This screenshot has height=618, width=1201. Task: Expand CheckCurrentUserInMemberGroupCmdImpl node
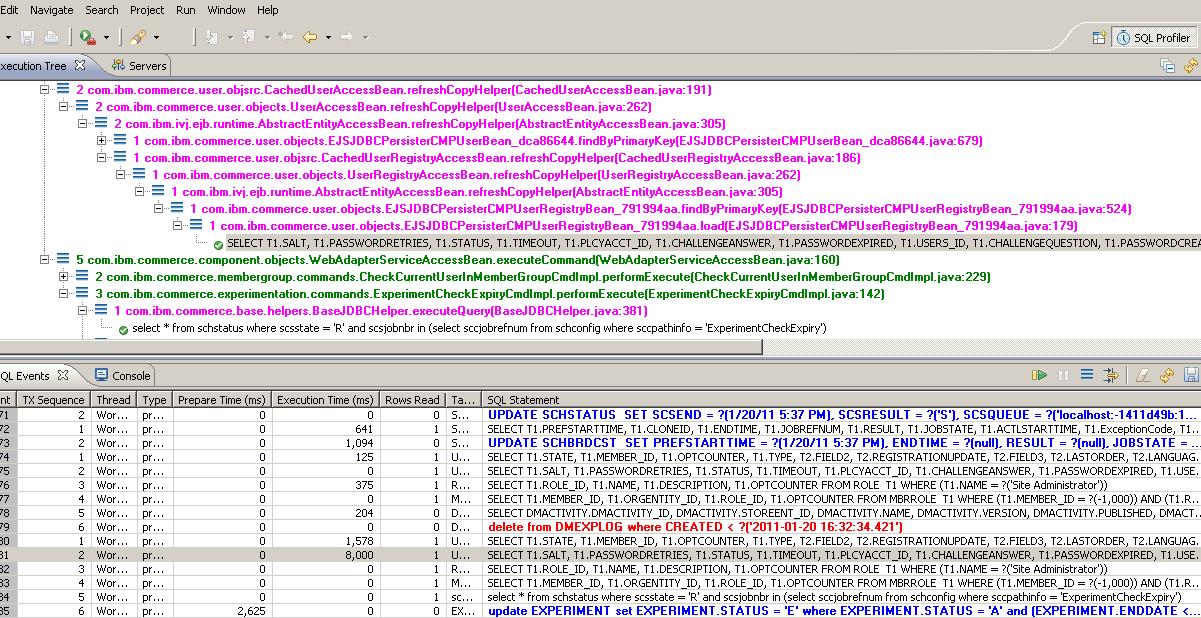pos(64,277)
